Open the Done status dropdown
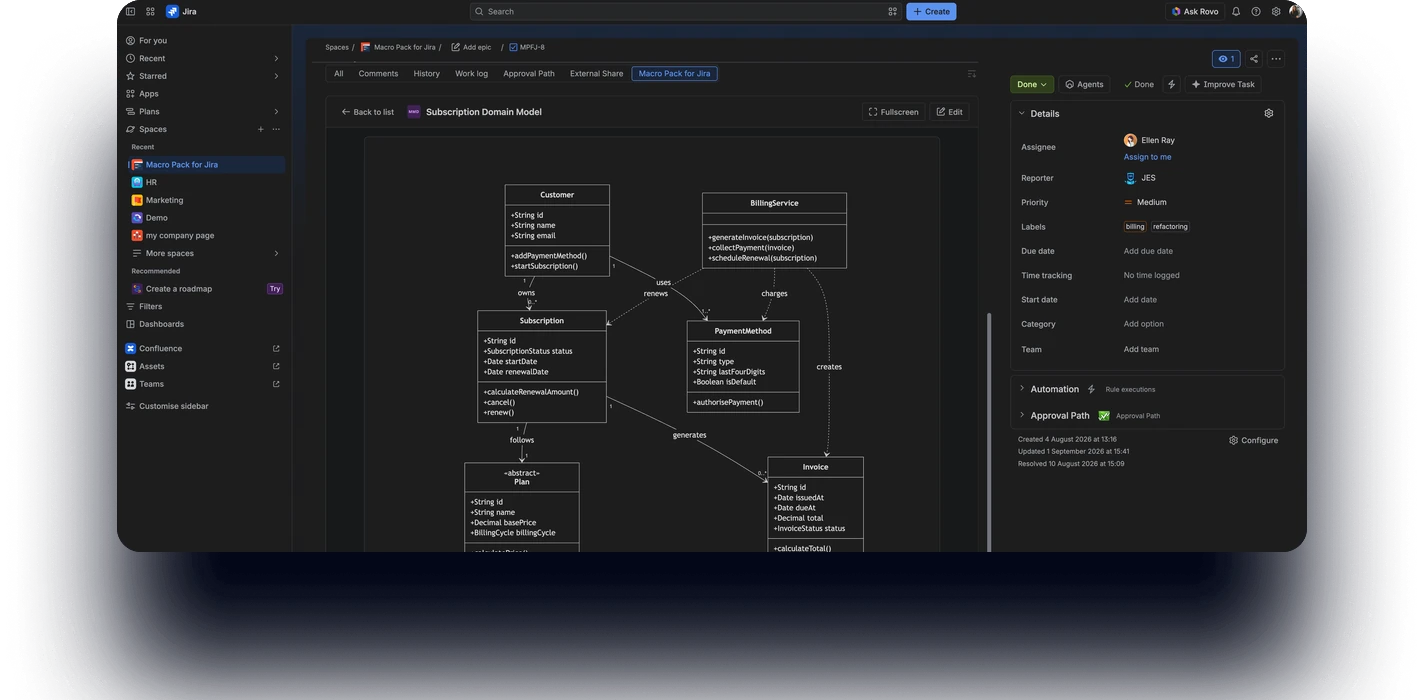The height and width of the screenshot is (700, 1424). pos(1032,84)
